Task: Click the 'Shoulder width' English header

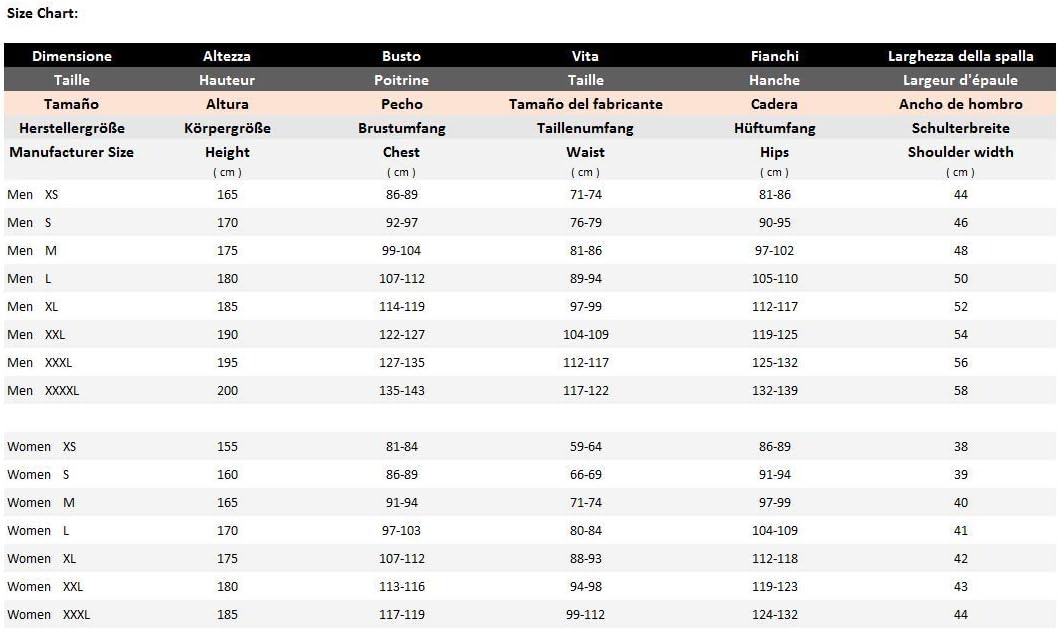Action: tap(960, 152)
